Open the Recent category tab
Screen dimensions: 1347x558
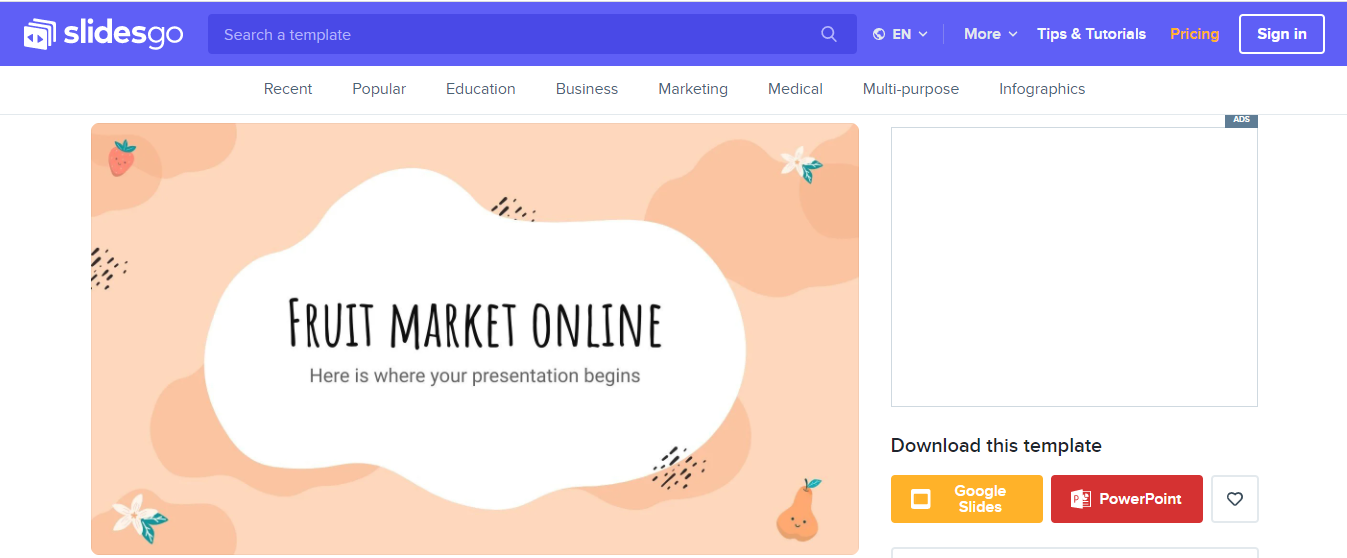click(288, 89)
